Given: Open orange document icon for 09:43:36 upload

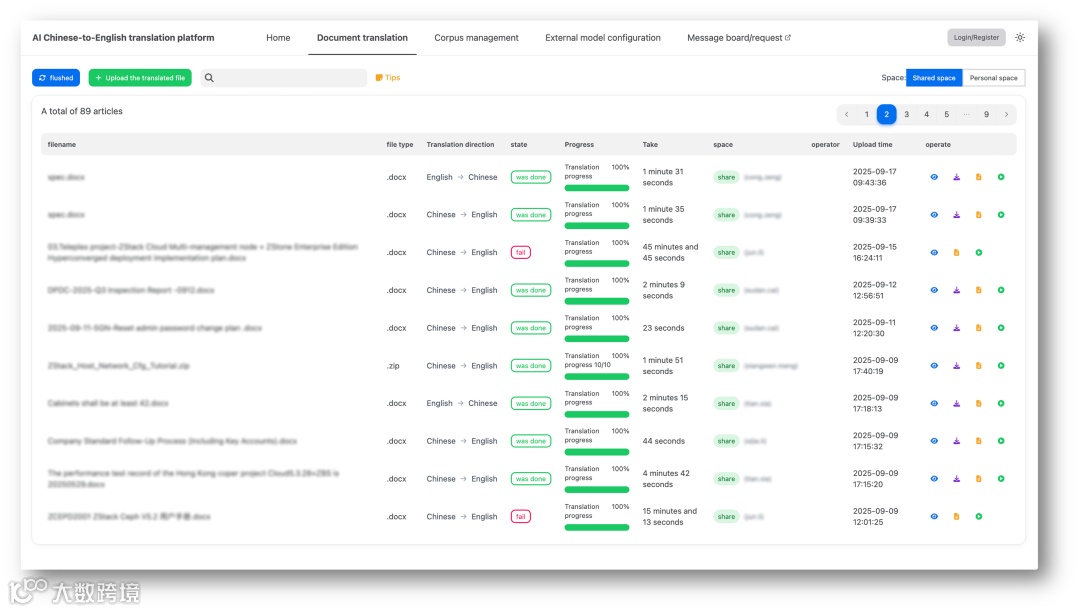Looking at the screenshot, I should 979,177.
